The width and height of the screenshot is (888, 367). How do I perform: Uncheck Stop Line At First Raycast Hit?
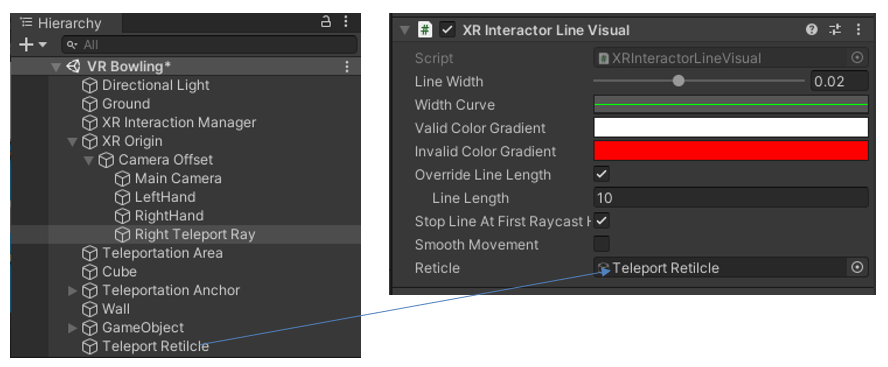(601, 220)
